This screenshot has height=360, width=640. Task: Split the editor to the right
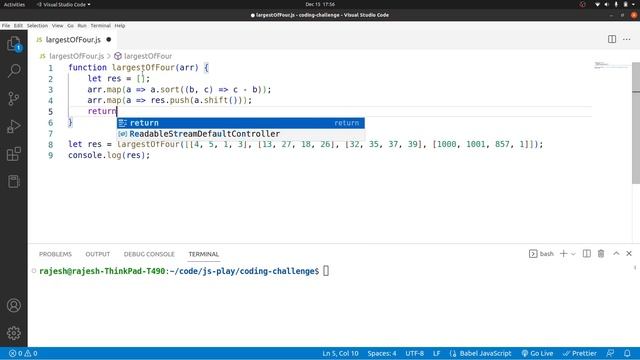click(x=612, y=39)
